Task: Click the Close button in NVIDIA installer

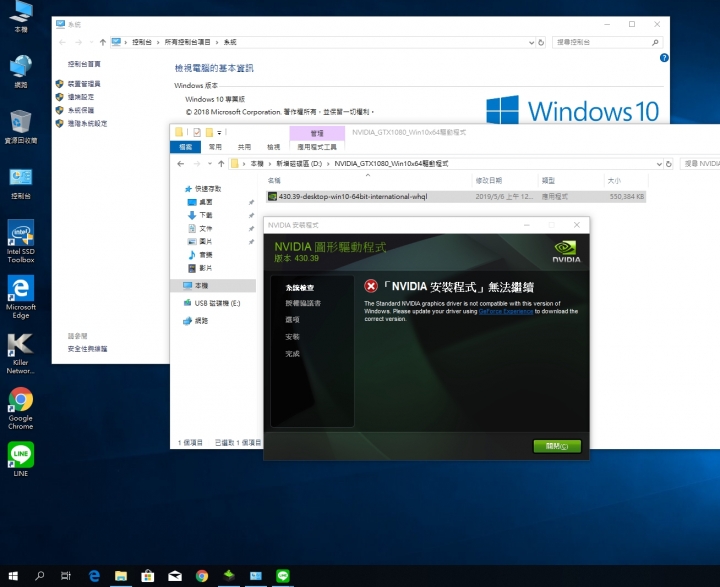Action: (x=557, y=446)
